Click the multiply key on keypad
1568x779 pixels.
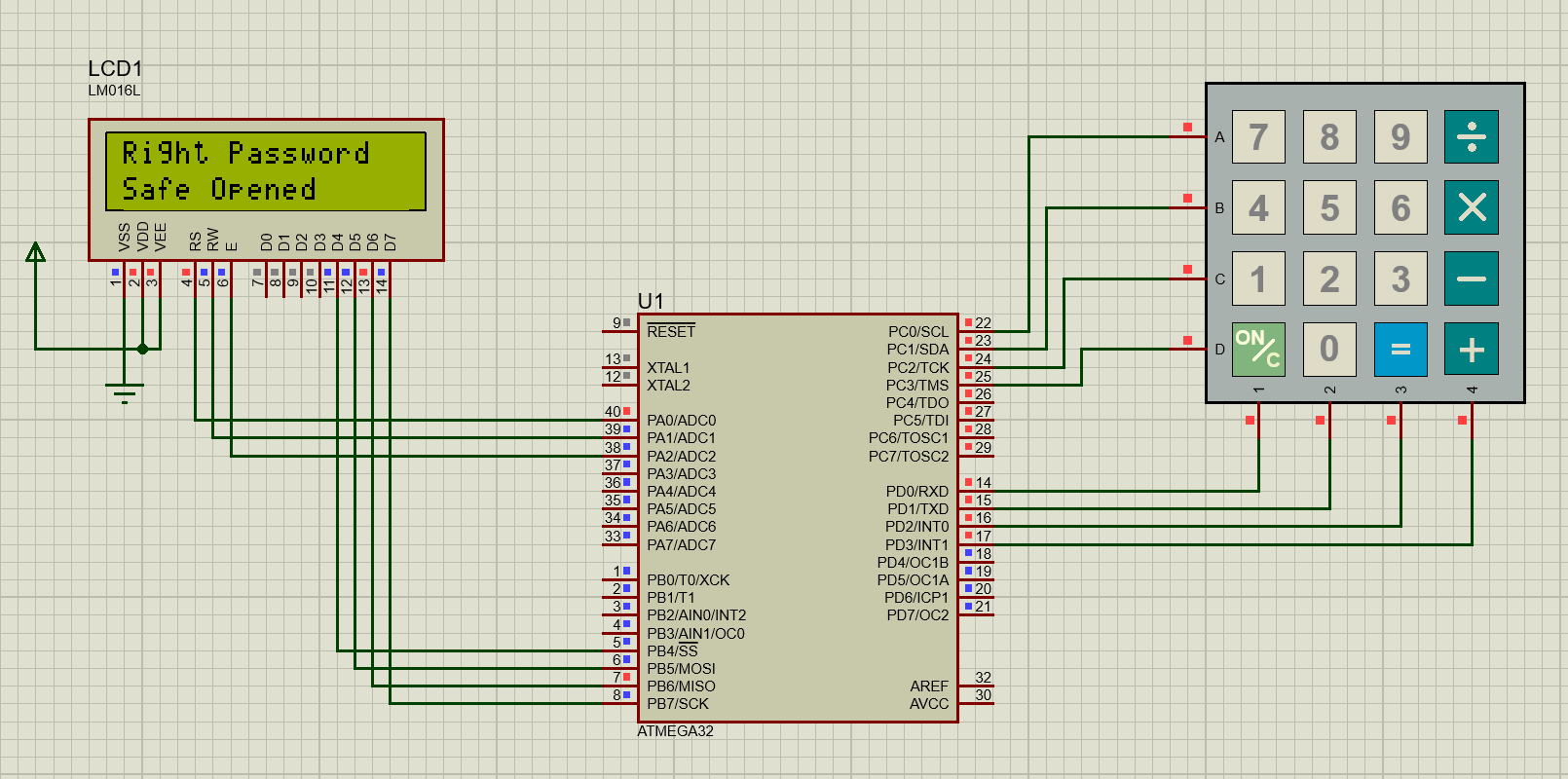1471,207
